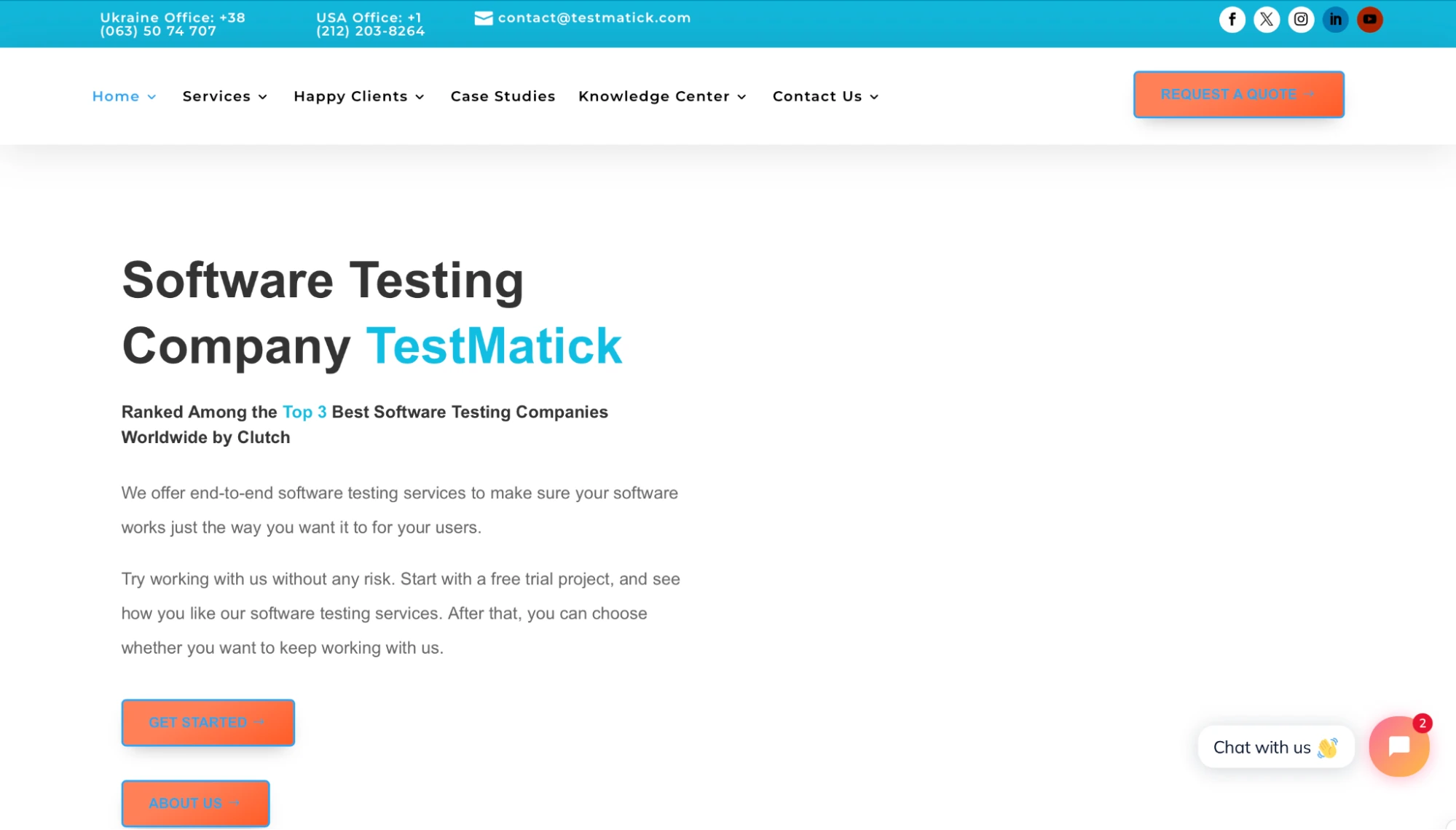Click the REQUEST A QUOTE button
The width and height of the screenshot is (1456, 830).
click(x=1238, y=94)
